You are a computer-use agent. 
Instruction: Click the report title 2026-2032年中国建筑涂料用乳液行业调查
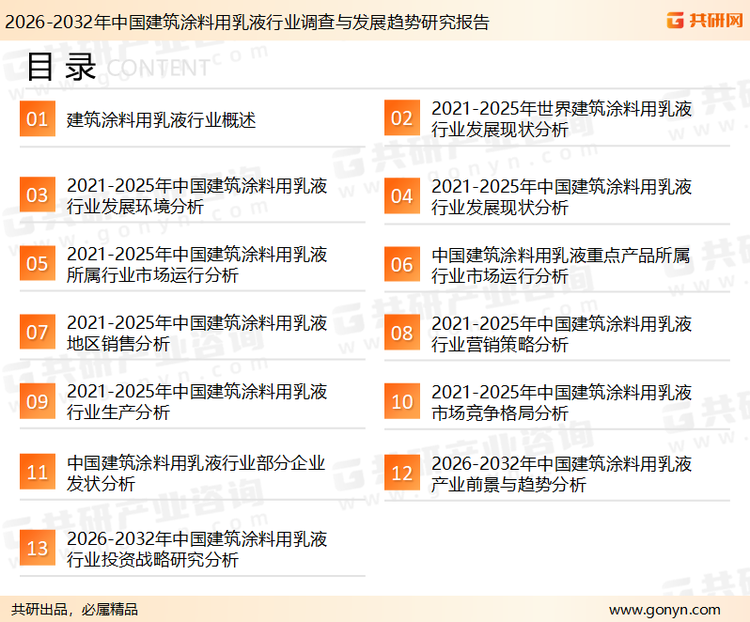[247, 22]
